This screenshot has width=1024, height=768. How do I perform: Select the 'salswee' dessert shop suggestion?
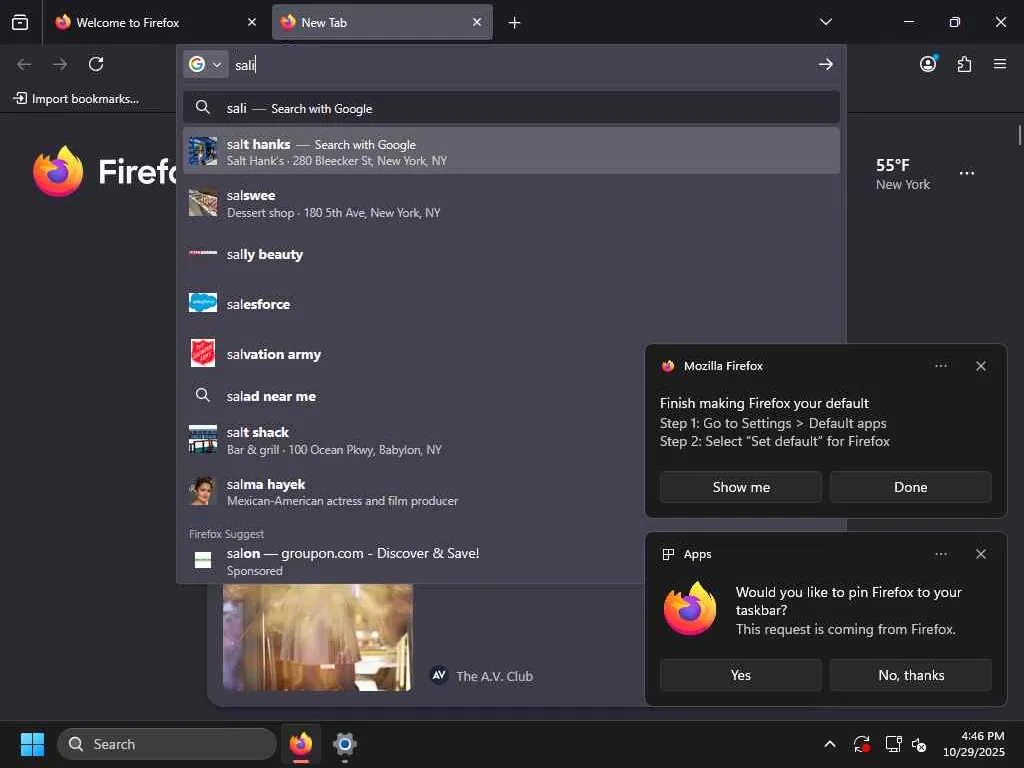pos(511,203)
